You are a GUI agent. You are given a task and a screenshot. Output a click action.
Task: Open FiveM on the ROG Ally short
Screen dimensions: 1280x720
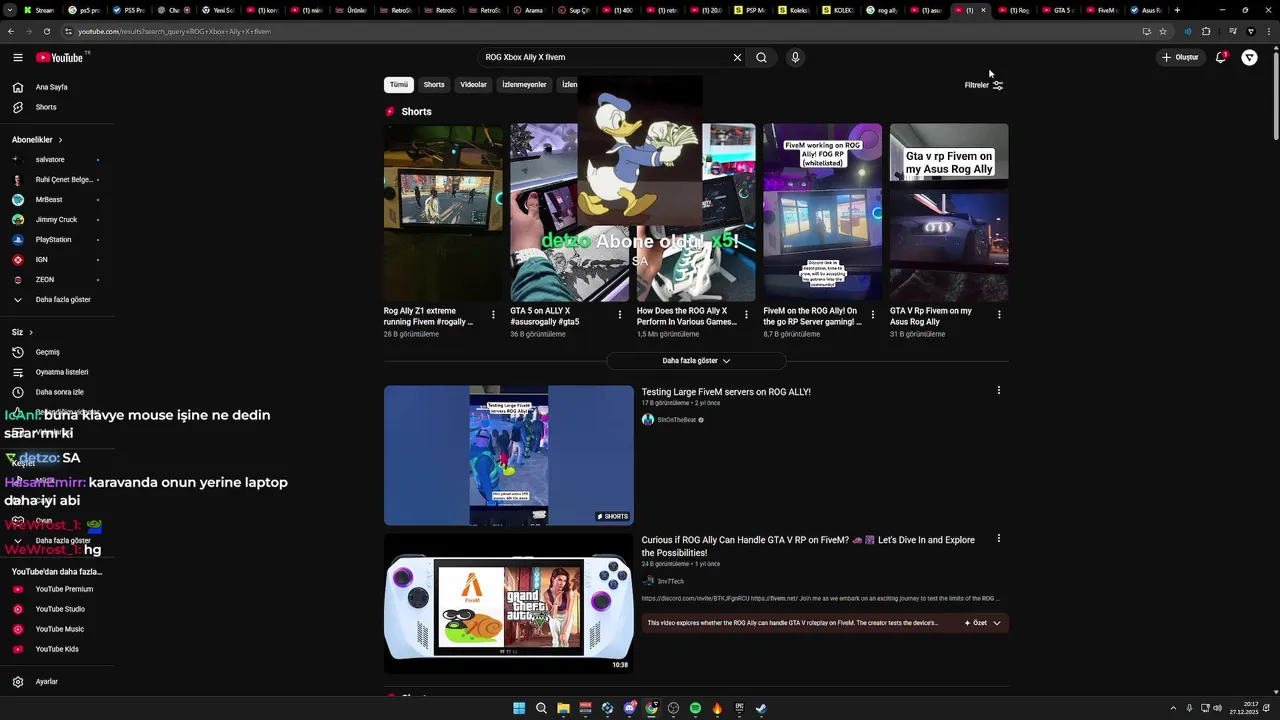[x=823, y=212]
